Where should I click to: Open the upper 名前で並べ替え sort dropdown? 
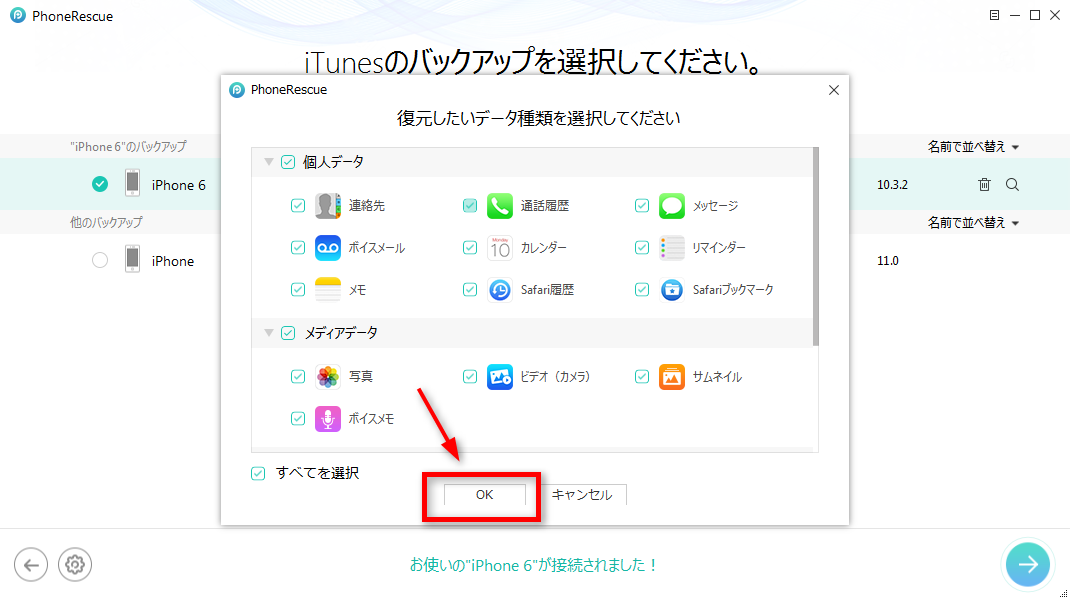[x=972, y=147]
